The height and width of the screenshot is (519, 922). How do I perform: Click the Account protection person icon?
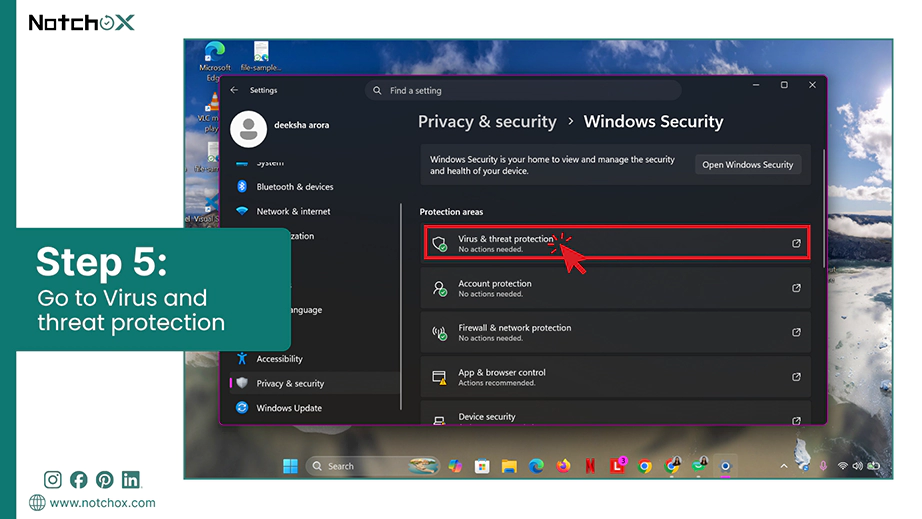tap(439, 288)
